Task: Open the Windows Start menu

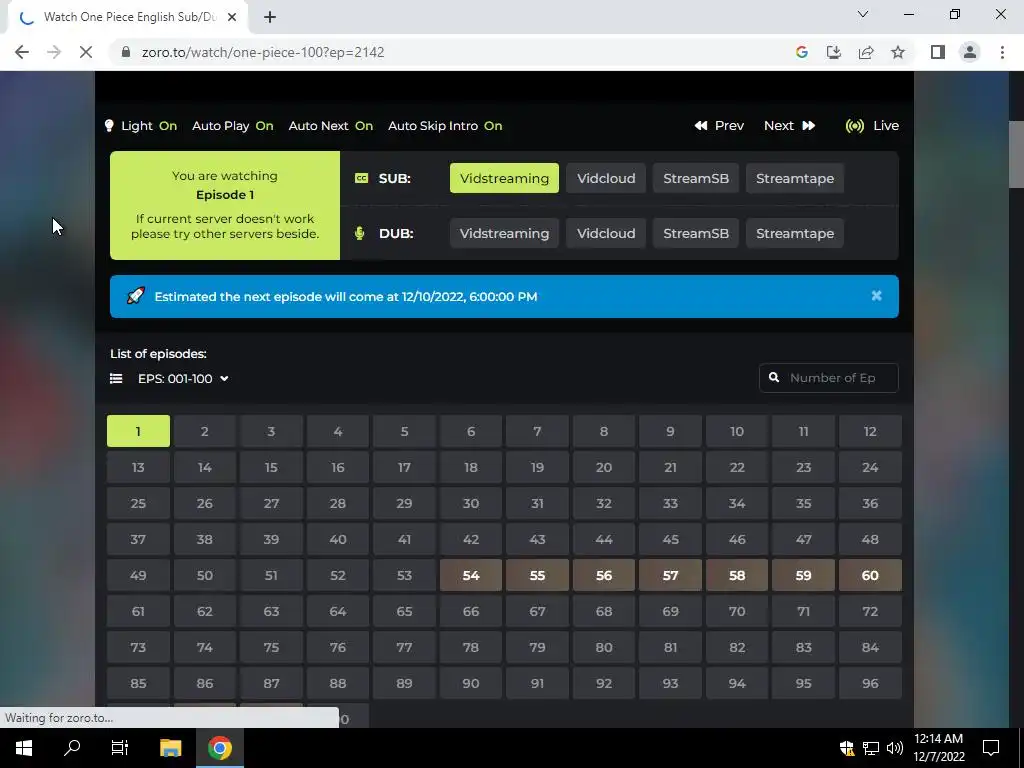Action: click(24, 748)
